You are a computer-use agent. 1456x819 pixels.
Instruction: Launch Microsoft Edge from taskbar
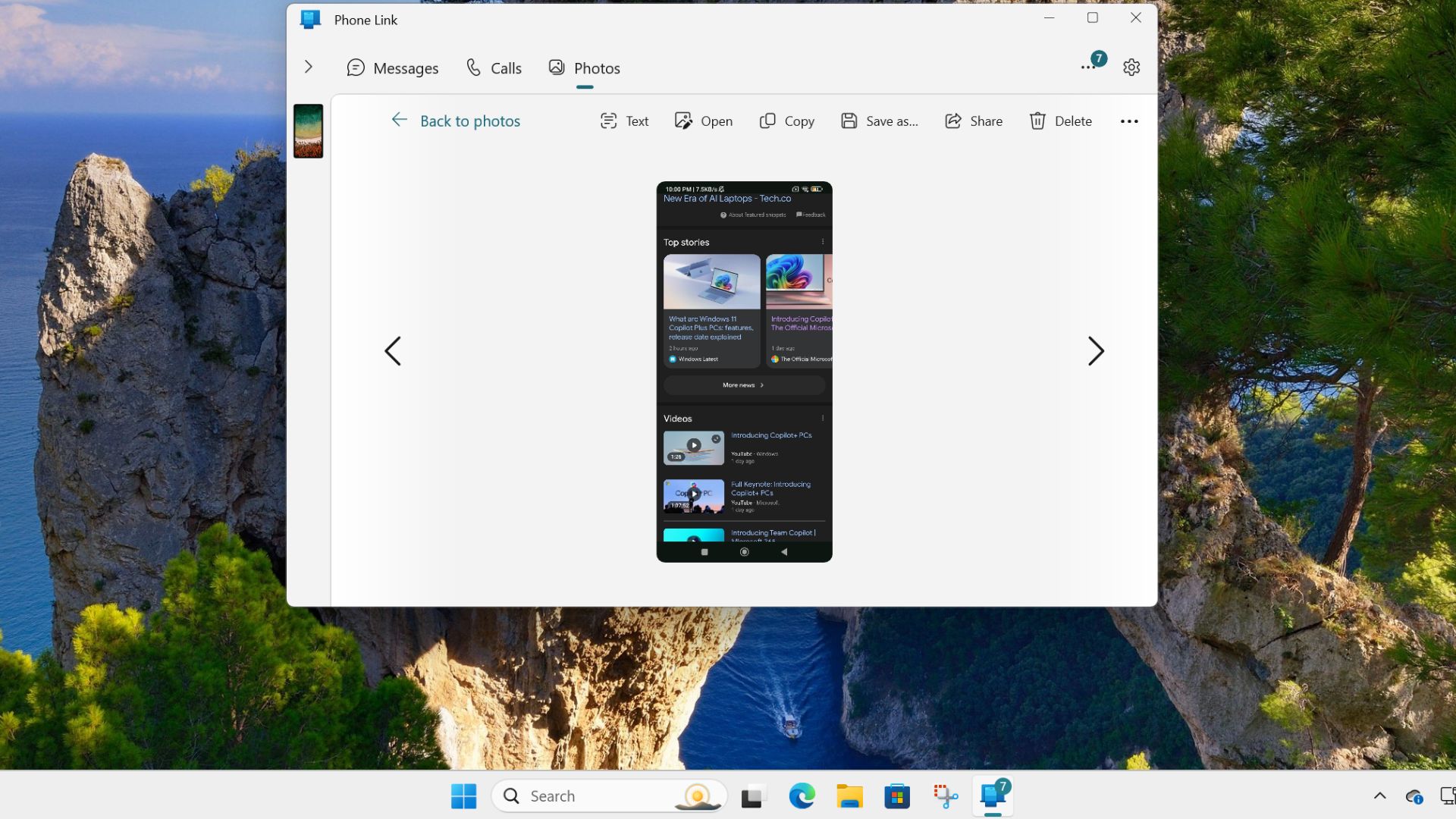802,796
